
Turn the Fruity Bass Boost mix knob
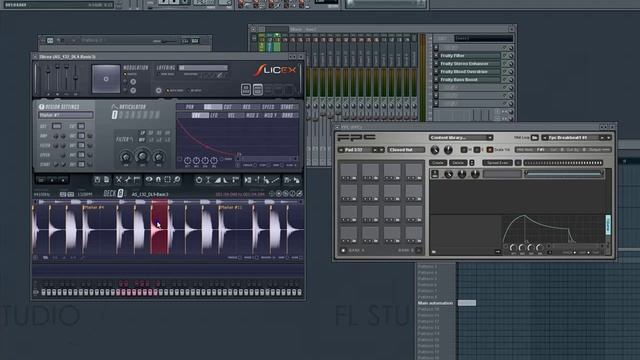[510, 80]
